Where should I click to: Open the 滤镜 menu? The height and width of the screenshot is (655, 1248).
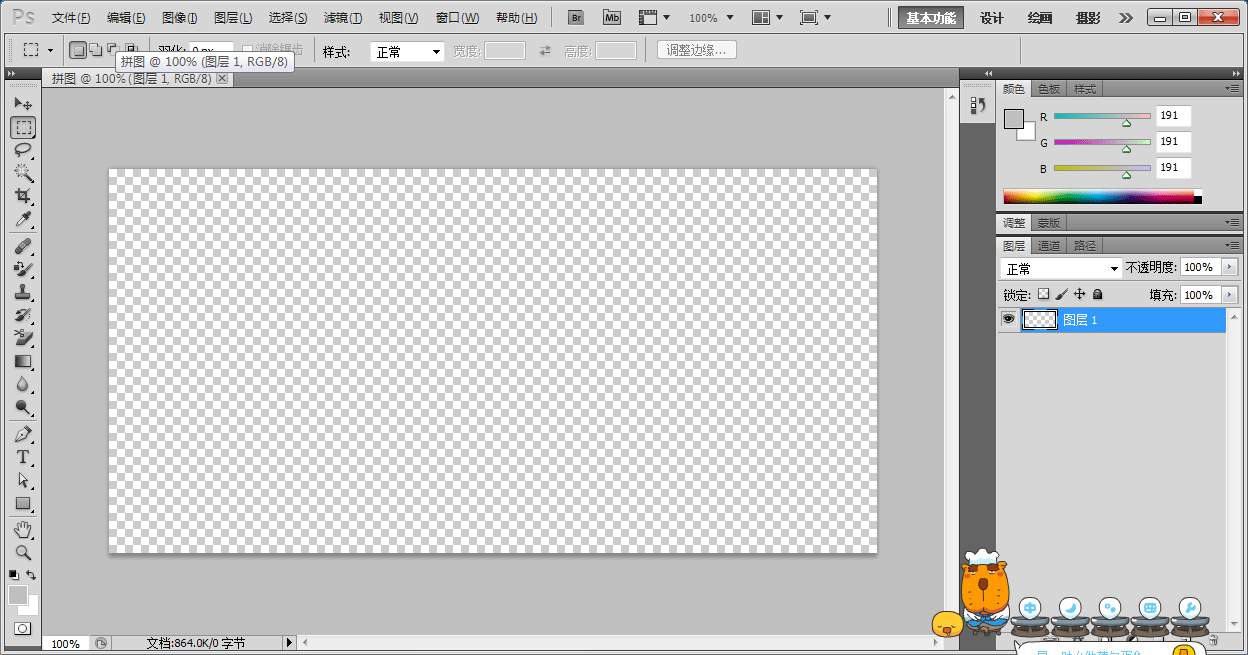(342, 18)
